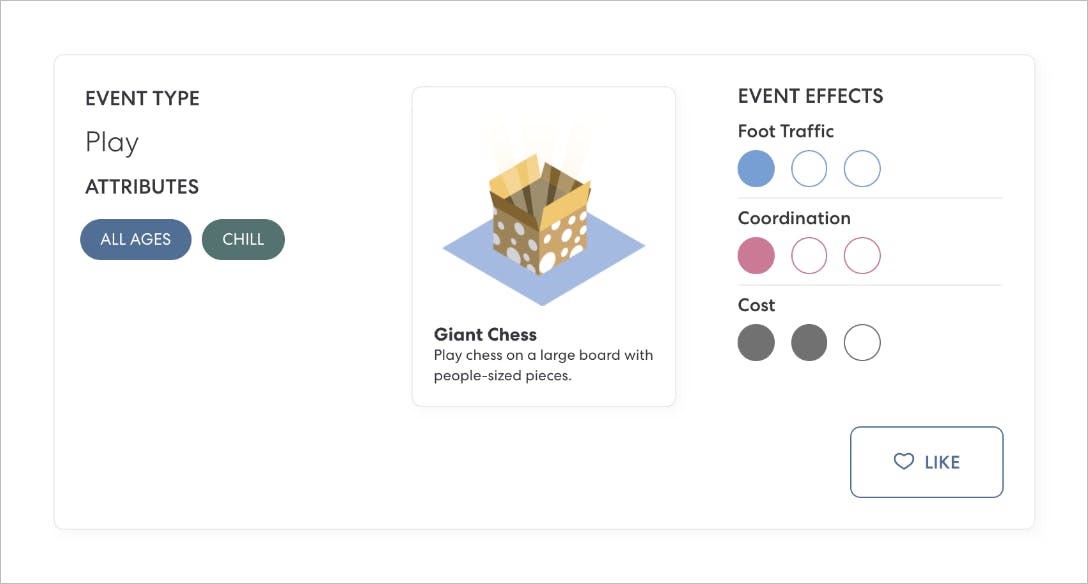Click the EVENT EFFECTS heading

point(810,97)
